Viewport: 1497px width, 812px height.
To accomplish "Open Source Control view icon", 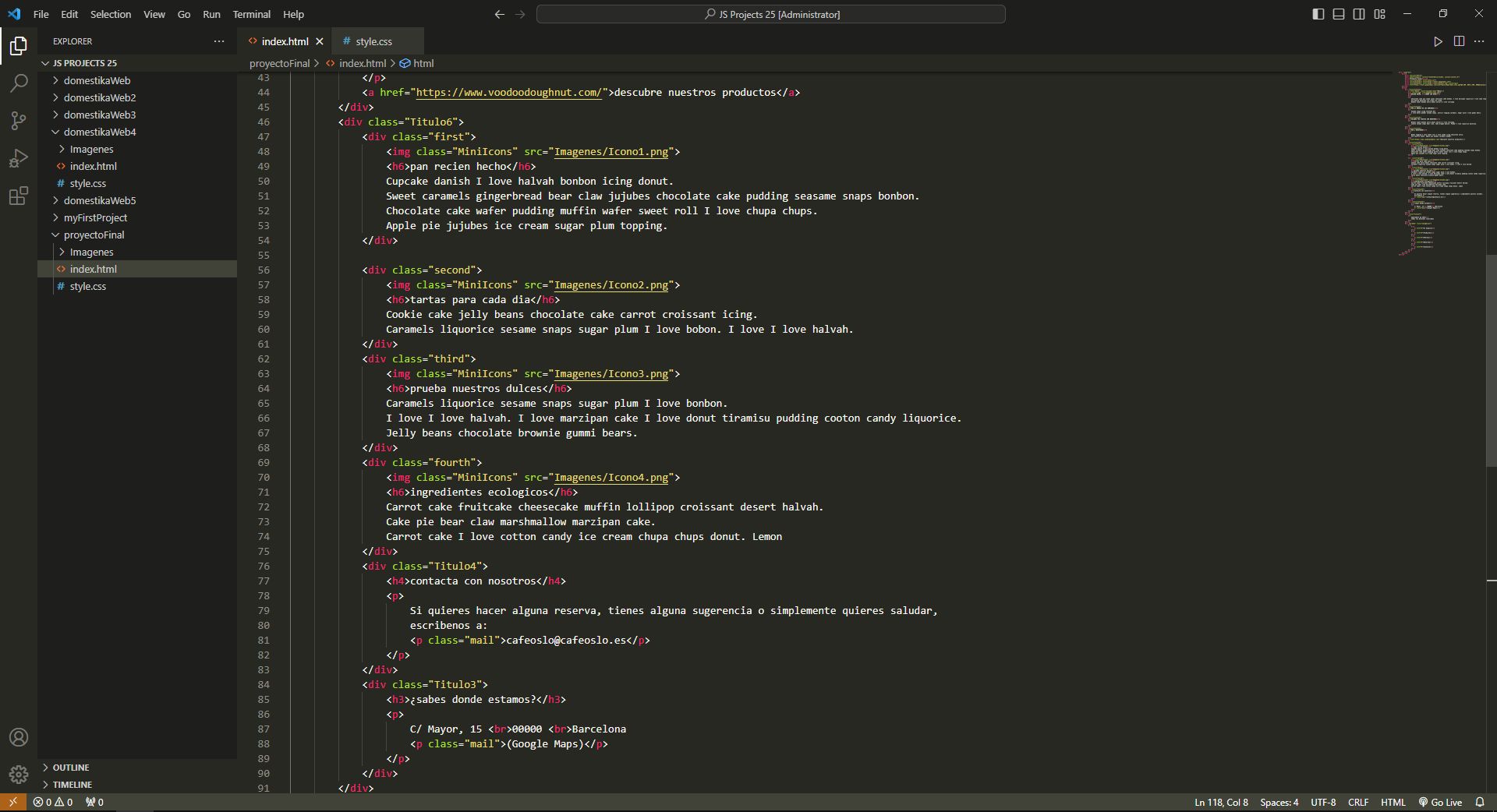I will point(19,120).
